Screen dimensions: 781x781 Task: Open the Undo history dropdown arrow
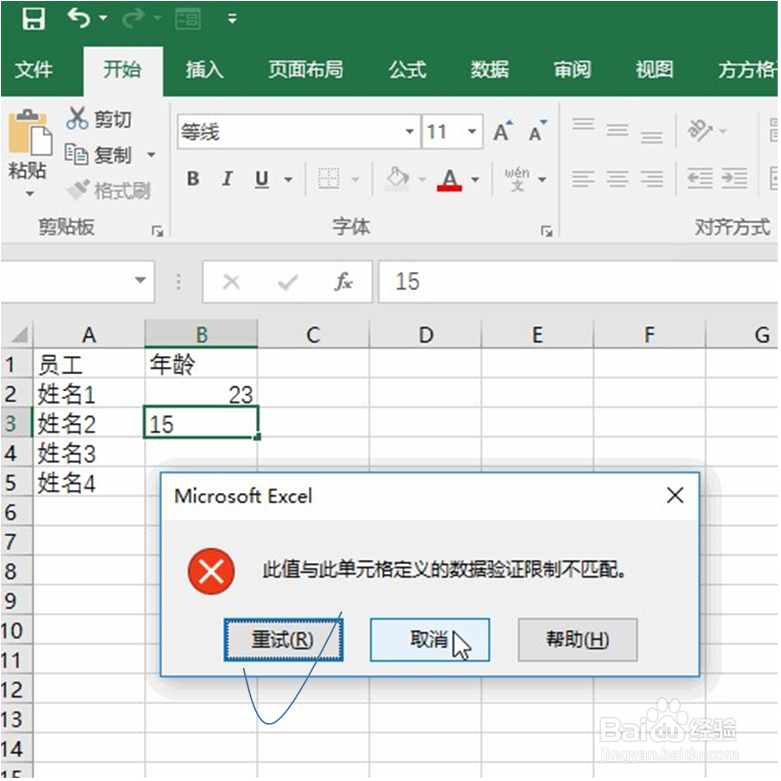103,18
